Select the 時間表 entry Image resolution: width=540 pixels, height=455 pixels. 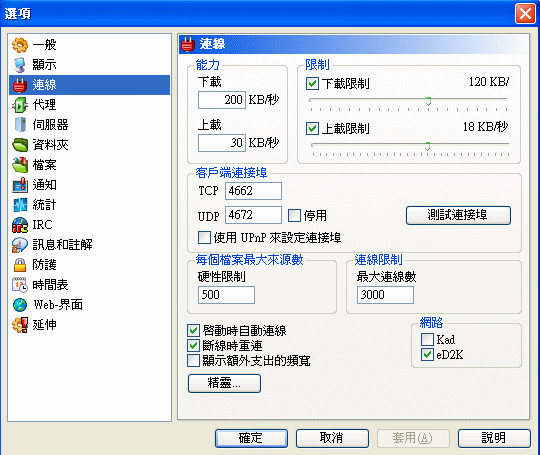51,285
